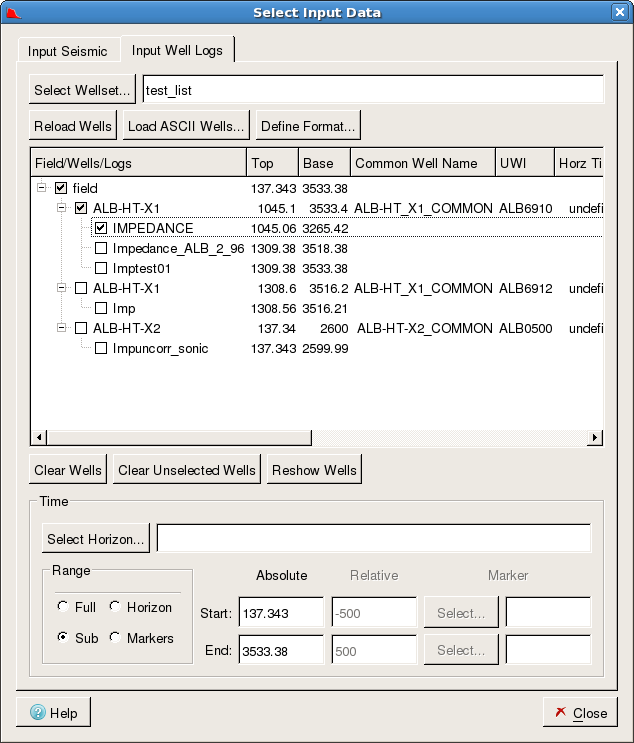This screenshot has width=634, height=743.
Task: Select the Full range radio button
Action: pyautogui.click(x=63, y=606)
